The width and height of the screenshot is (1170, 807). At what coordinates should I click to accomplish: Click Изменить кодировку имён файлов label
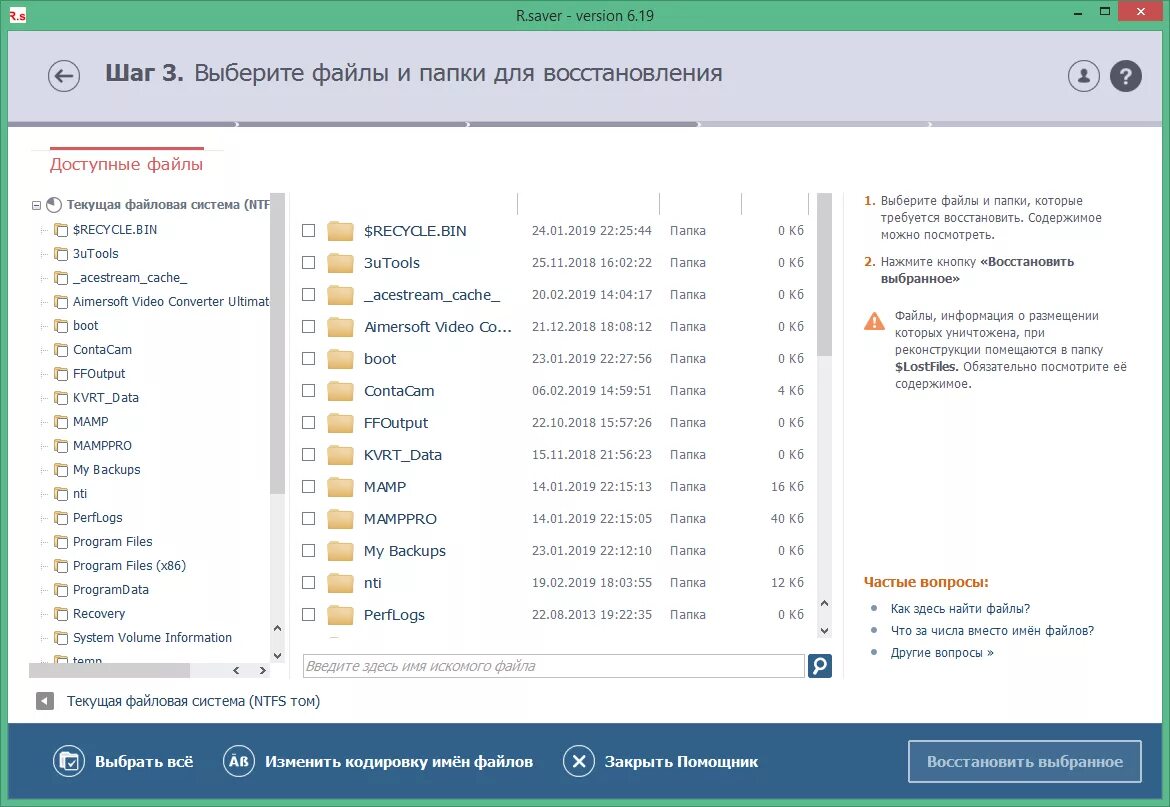[x=398, y=762]
